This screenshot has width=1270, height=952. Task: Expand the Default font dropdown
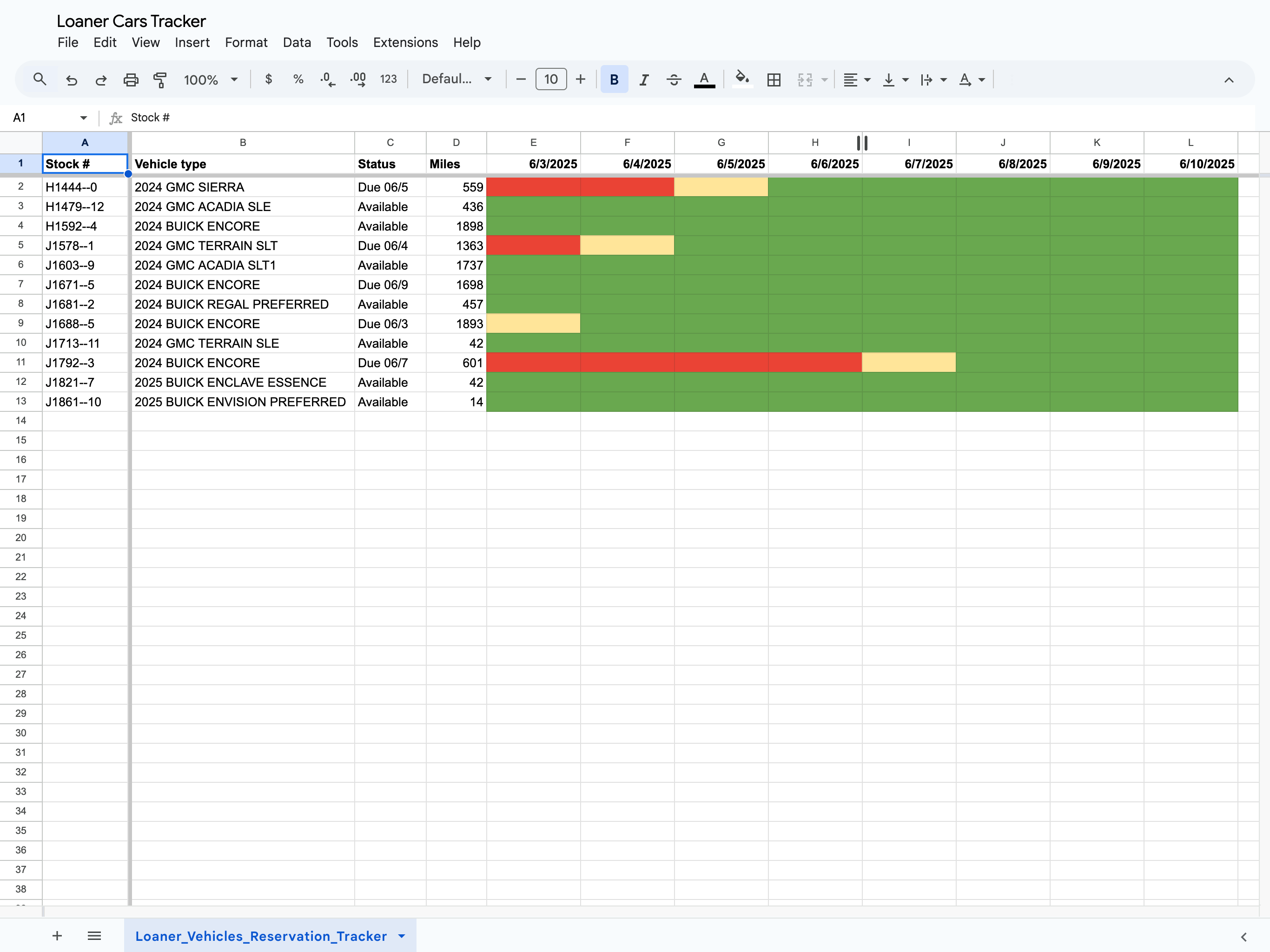point(457,79)
